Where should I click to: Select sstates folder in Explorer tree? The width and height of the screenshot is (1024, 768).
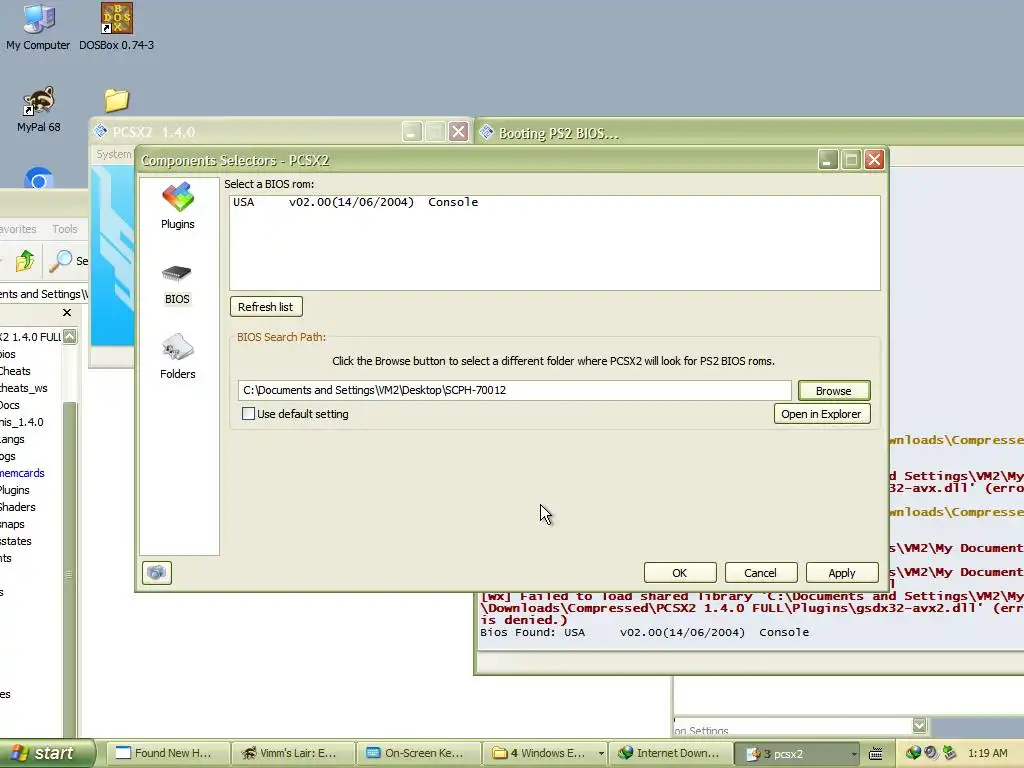(x=16, y=541)
